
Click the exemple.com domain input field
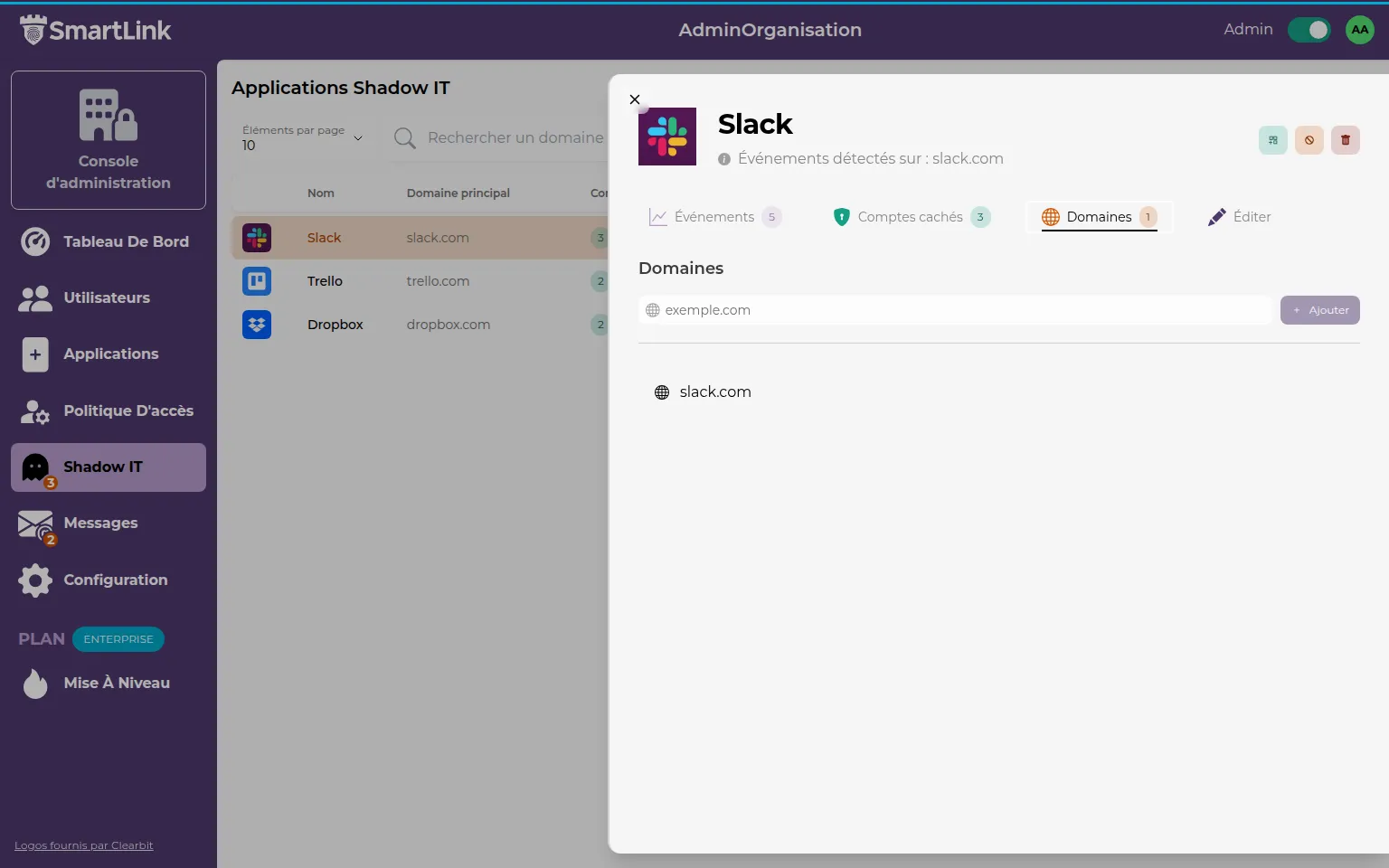pos(954,309)
